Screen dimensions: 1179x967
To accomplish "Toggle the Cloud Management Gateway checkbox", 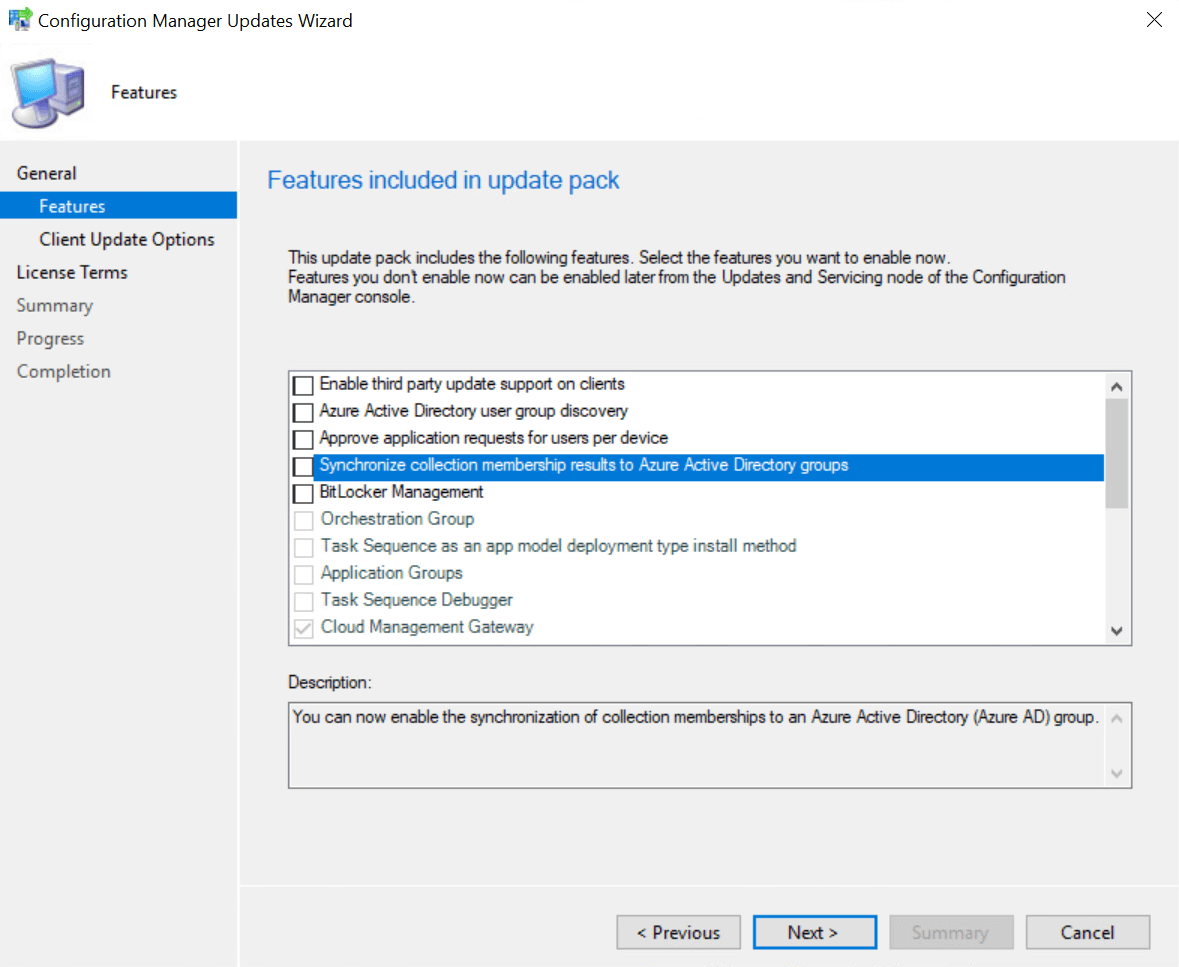I will pyautogui.click(x=304, y=629).
